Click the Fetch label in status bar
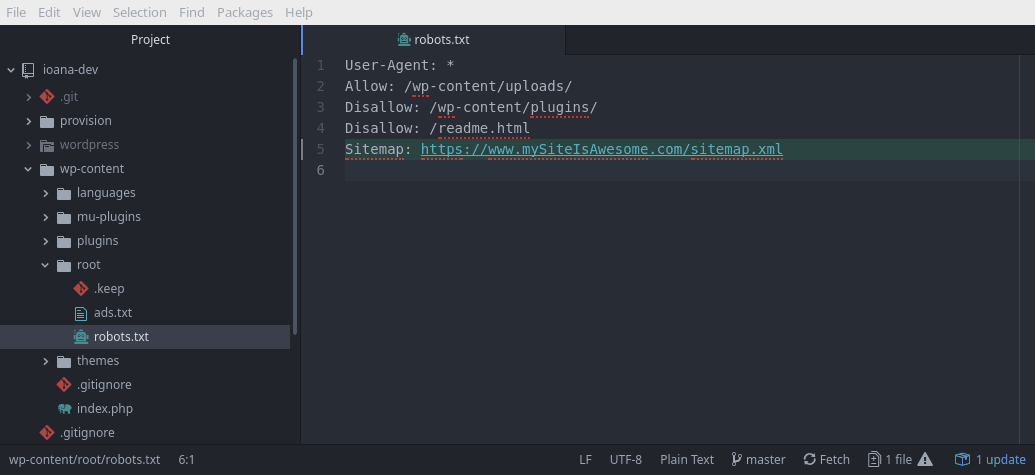Screen dimensions: 1035x475 tap(835, 459)
